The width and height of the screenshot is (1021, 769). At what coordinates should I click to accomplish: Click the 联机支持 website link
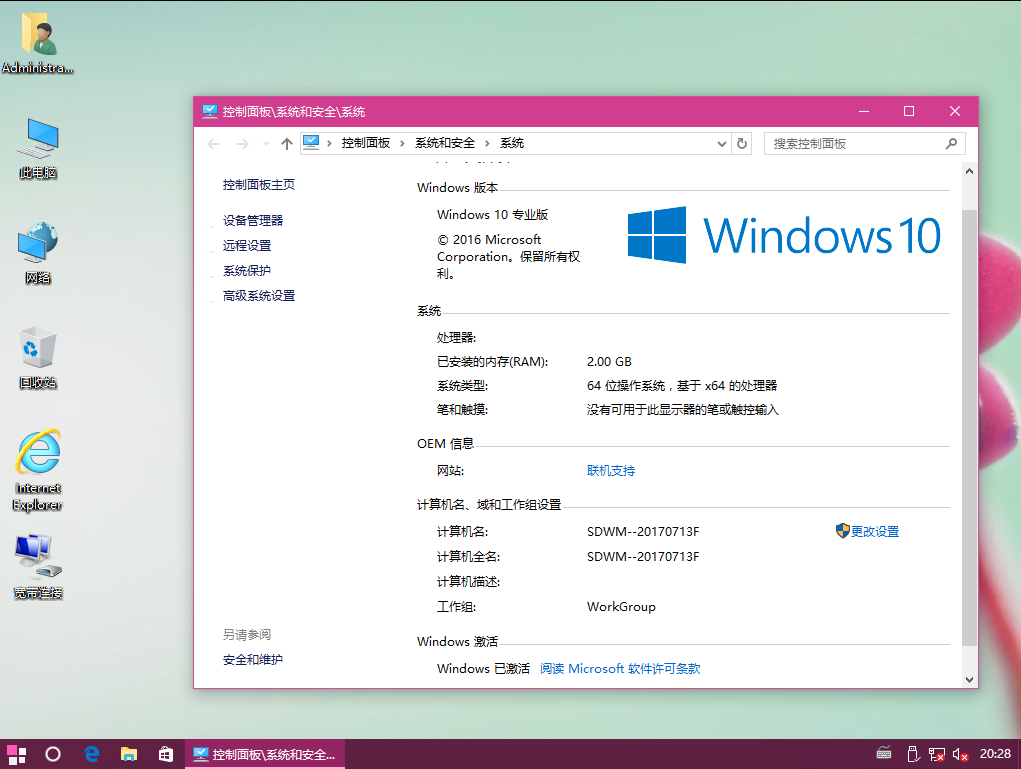611,471
